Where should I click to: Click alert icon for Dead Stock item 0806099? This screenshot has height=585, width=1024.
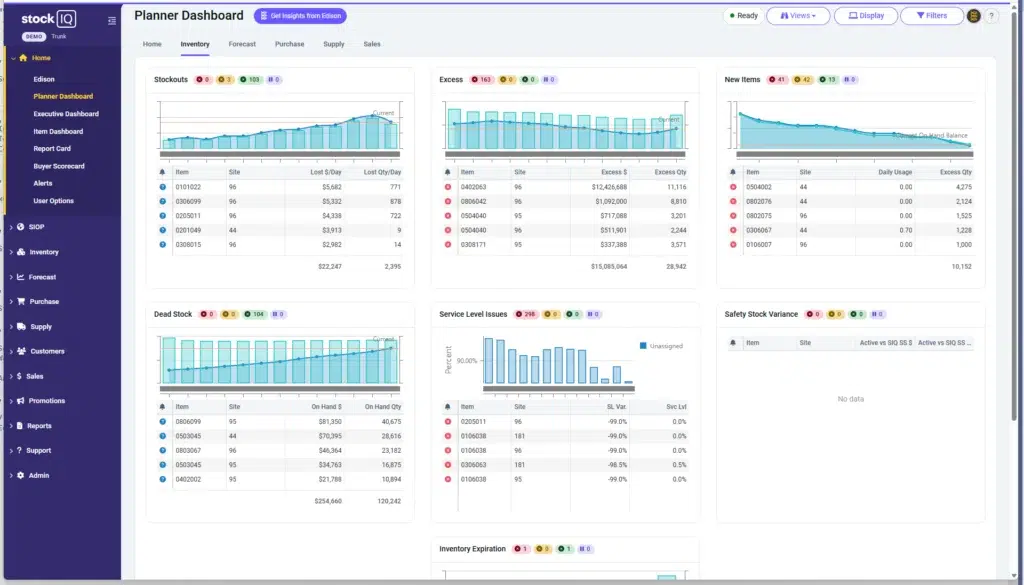163,422
